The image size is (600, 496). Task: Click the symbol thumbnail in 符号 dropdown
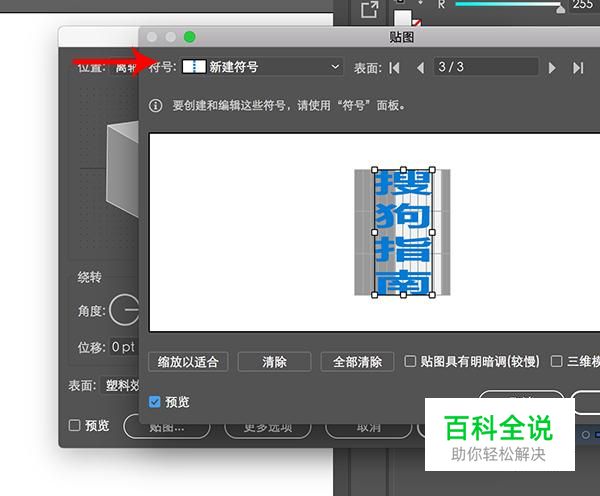pyautogui.click(x=194, y=67)
